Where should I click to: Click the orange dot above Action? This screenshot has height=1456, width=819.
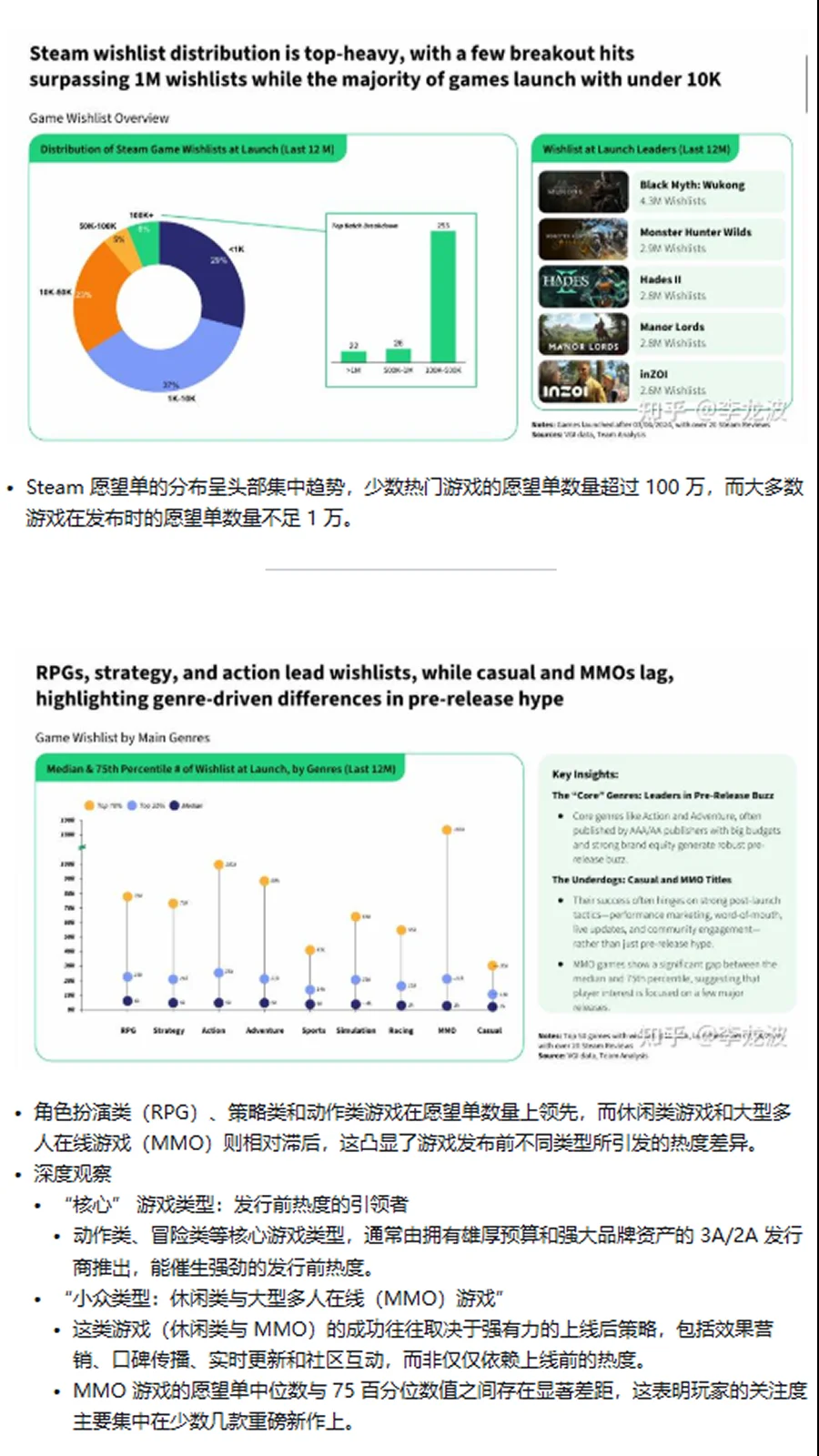pos(218,864)
